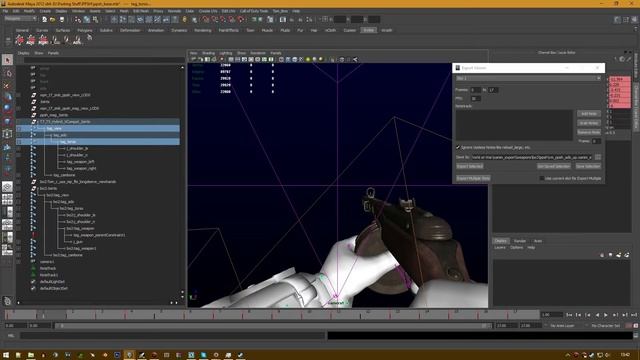The height and width of the screenshot is (360, 640).
Task: Click last cursor-shaped shelf icon
Action: pyautogui.click(x=89, y=38)
